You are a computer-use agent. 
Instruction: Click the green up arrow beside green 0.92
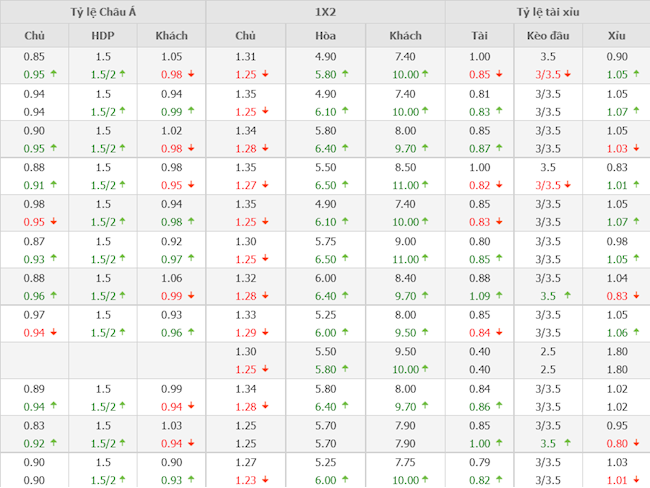(x=54, y=443)
